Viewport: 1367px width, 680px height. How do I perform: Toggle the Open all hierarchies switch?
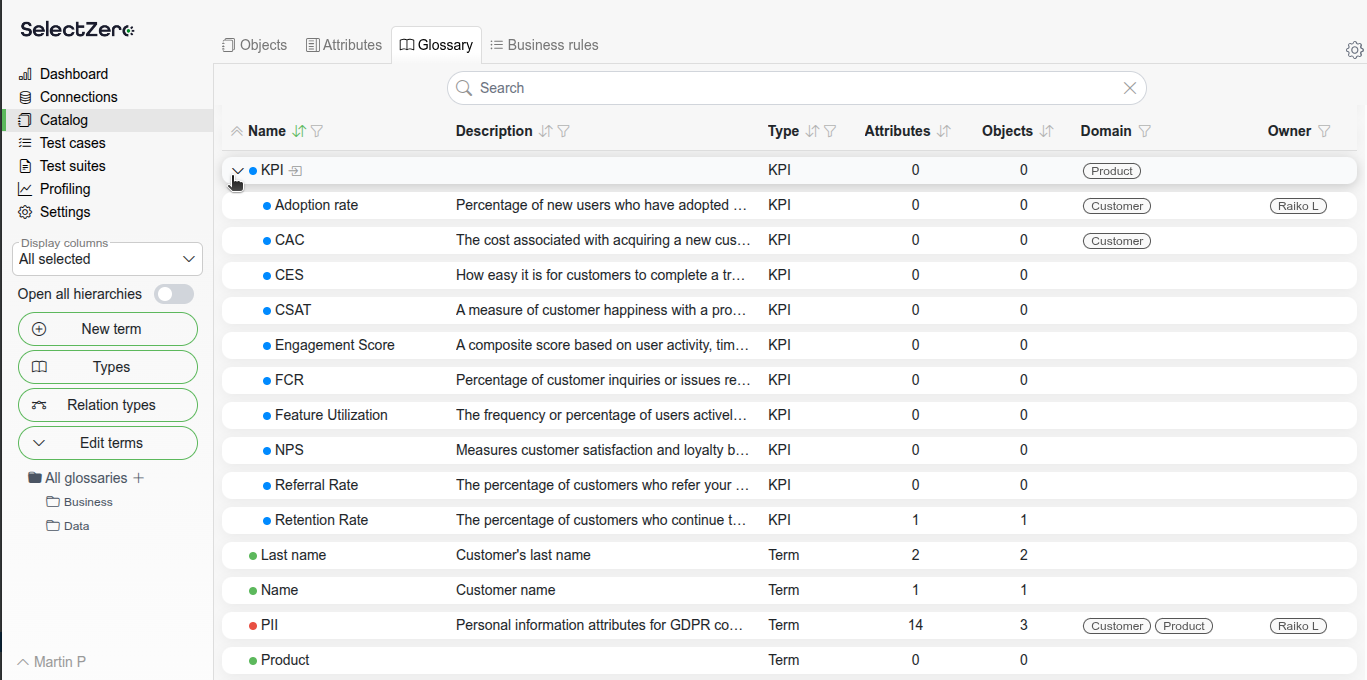[x=173, y=294]
